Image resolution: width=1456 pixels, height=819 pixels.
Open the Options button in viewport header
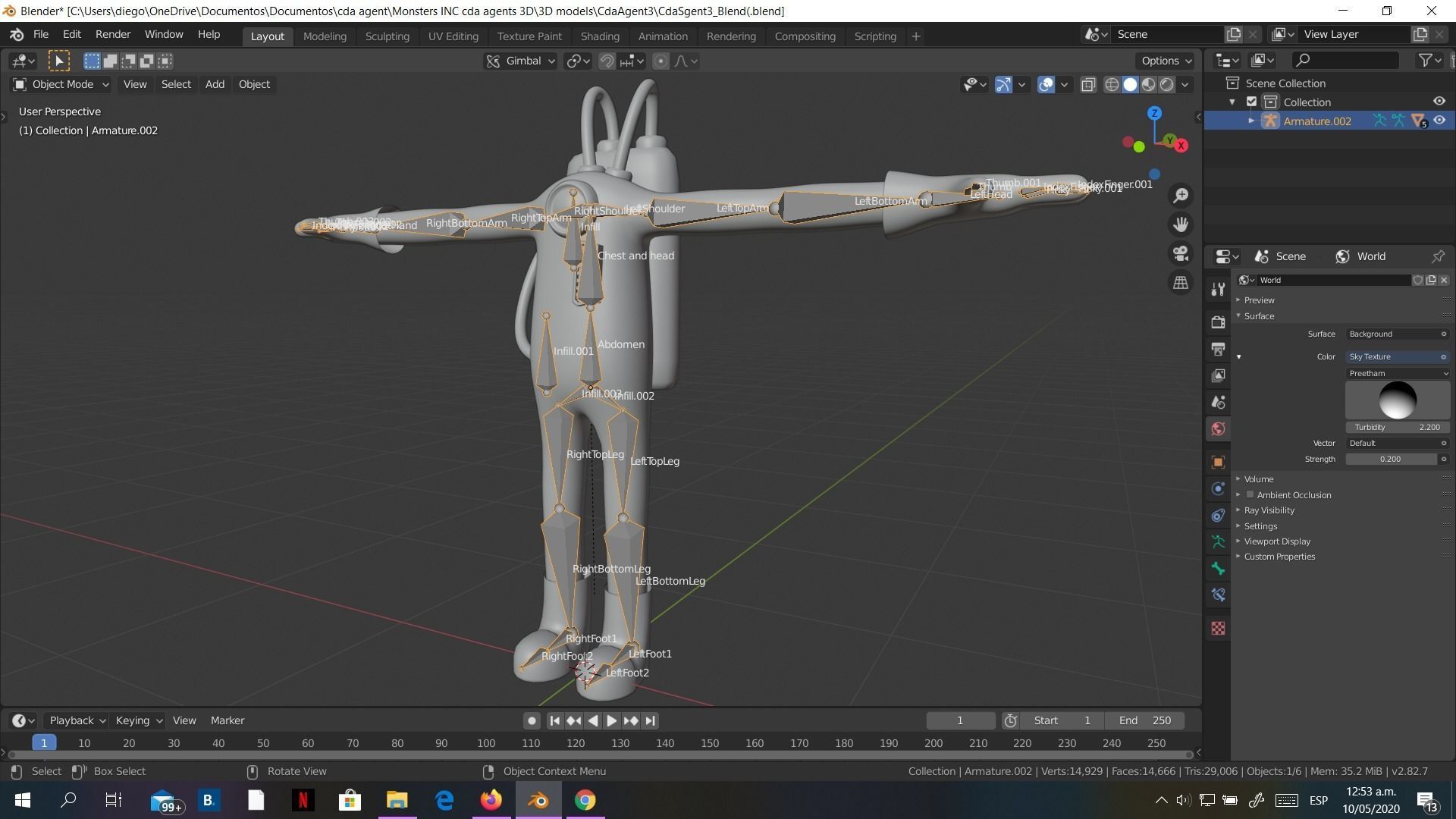tap(1166, 61)
